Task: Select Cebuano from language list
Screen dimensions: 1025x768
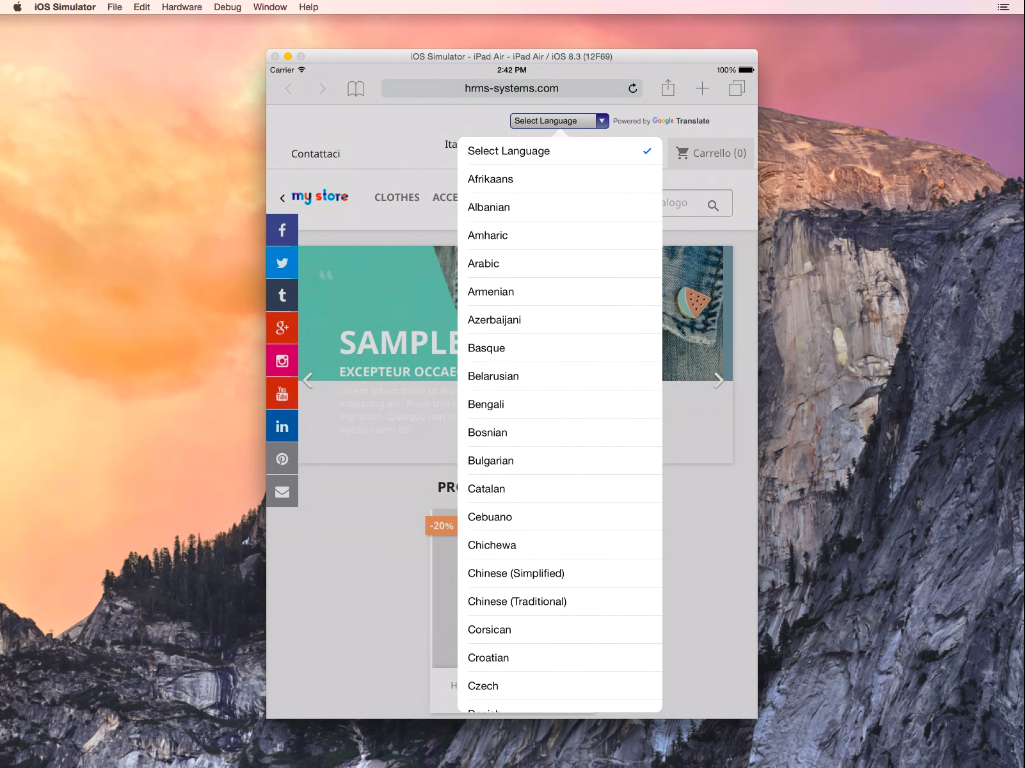Action: tap(560, 516)
